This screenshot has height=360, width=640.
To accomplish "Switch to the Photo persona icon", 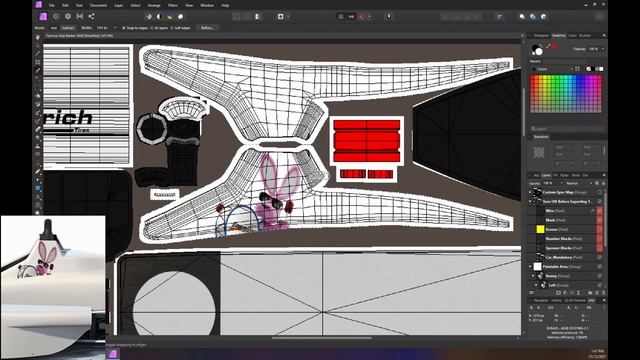I will point(43,16).
